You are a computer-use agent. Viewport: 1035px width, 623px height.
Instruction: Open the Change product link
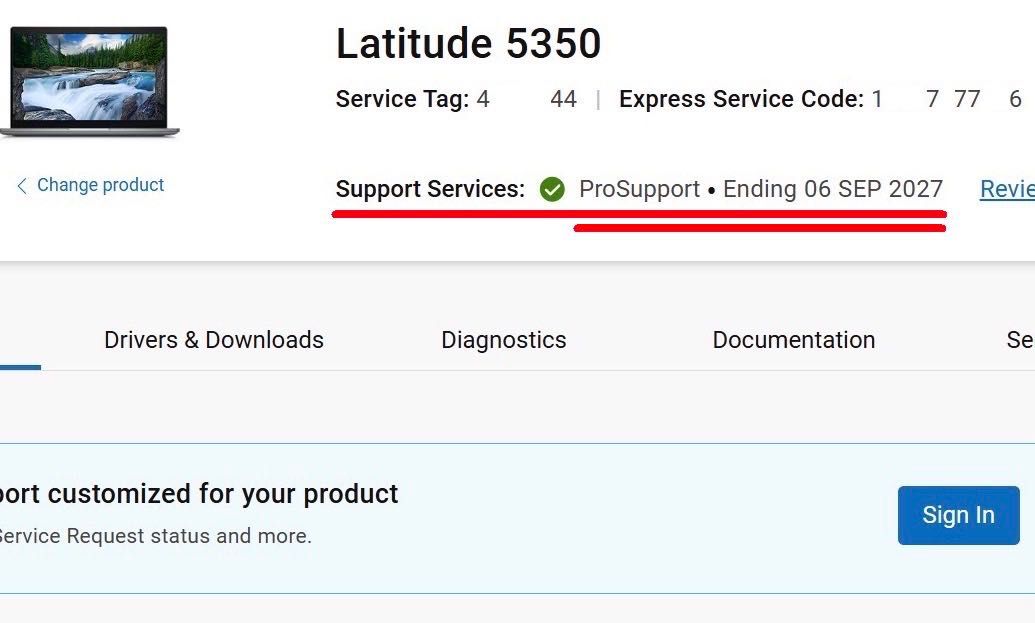pyautogui.click(x=100, y=185)
